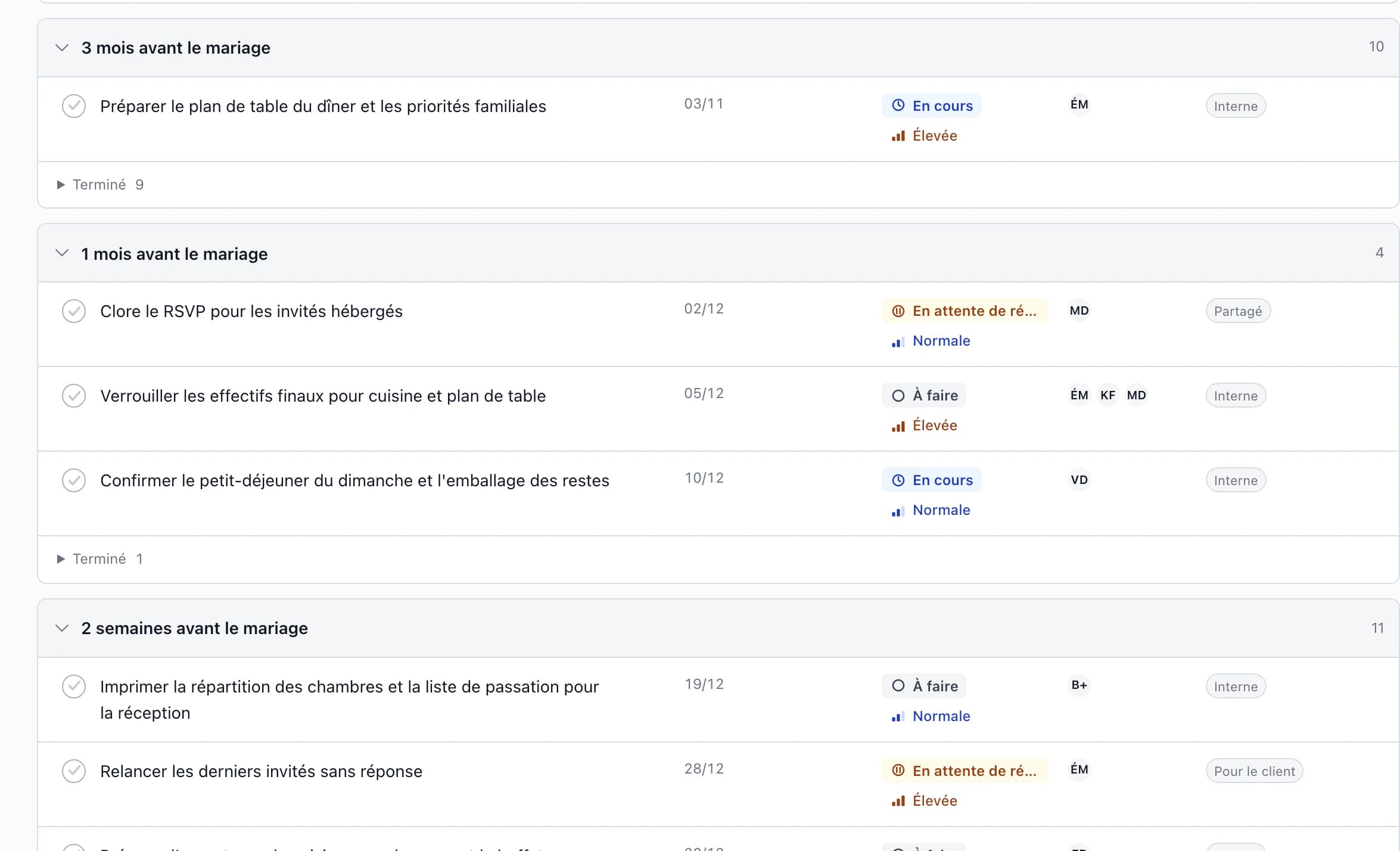Mark 'Imprimer la répartition des chambres' done
Viewport: 1400px width, 851px height.
point(74,687)
